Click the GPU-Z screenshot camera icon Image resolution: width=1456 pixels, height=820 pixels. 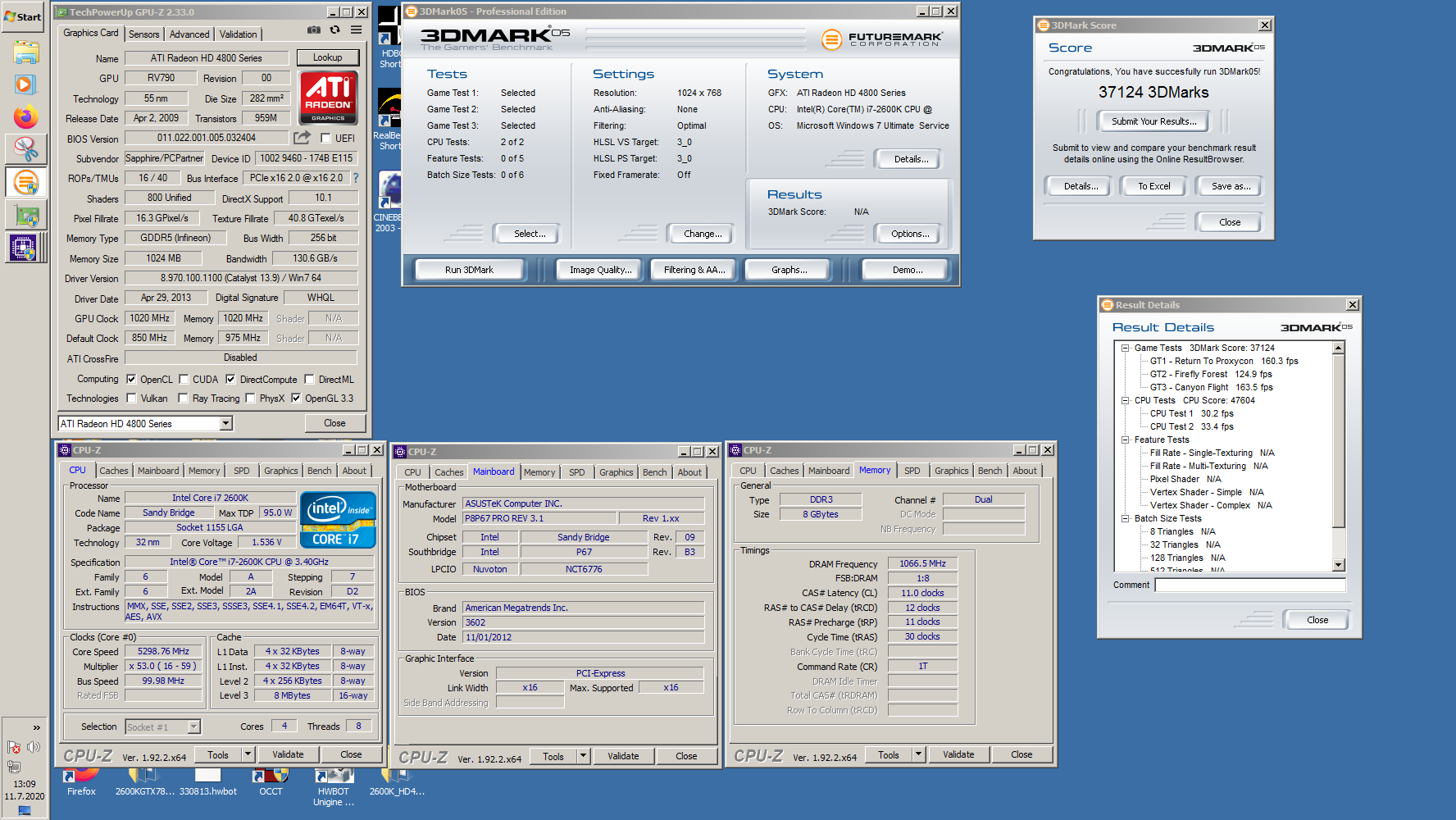click(x=314, y=30)
